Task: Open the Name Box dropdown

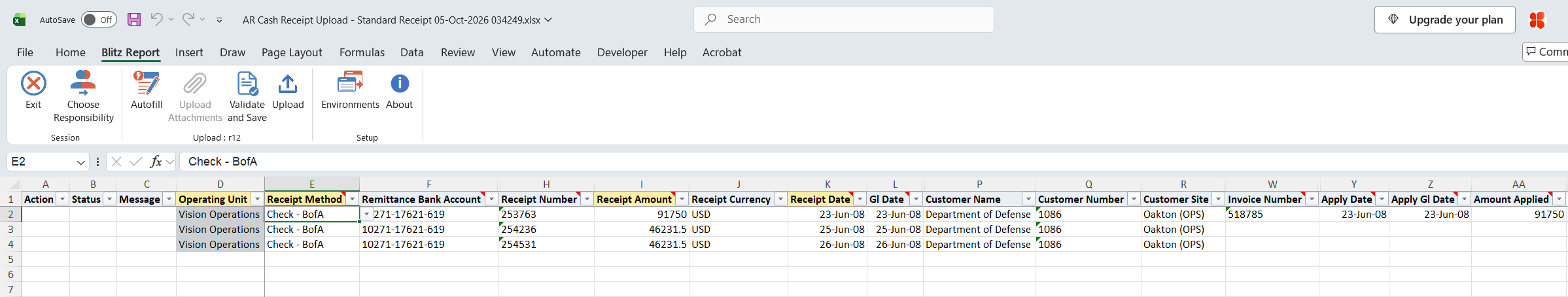Action: coord(80,162)
